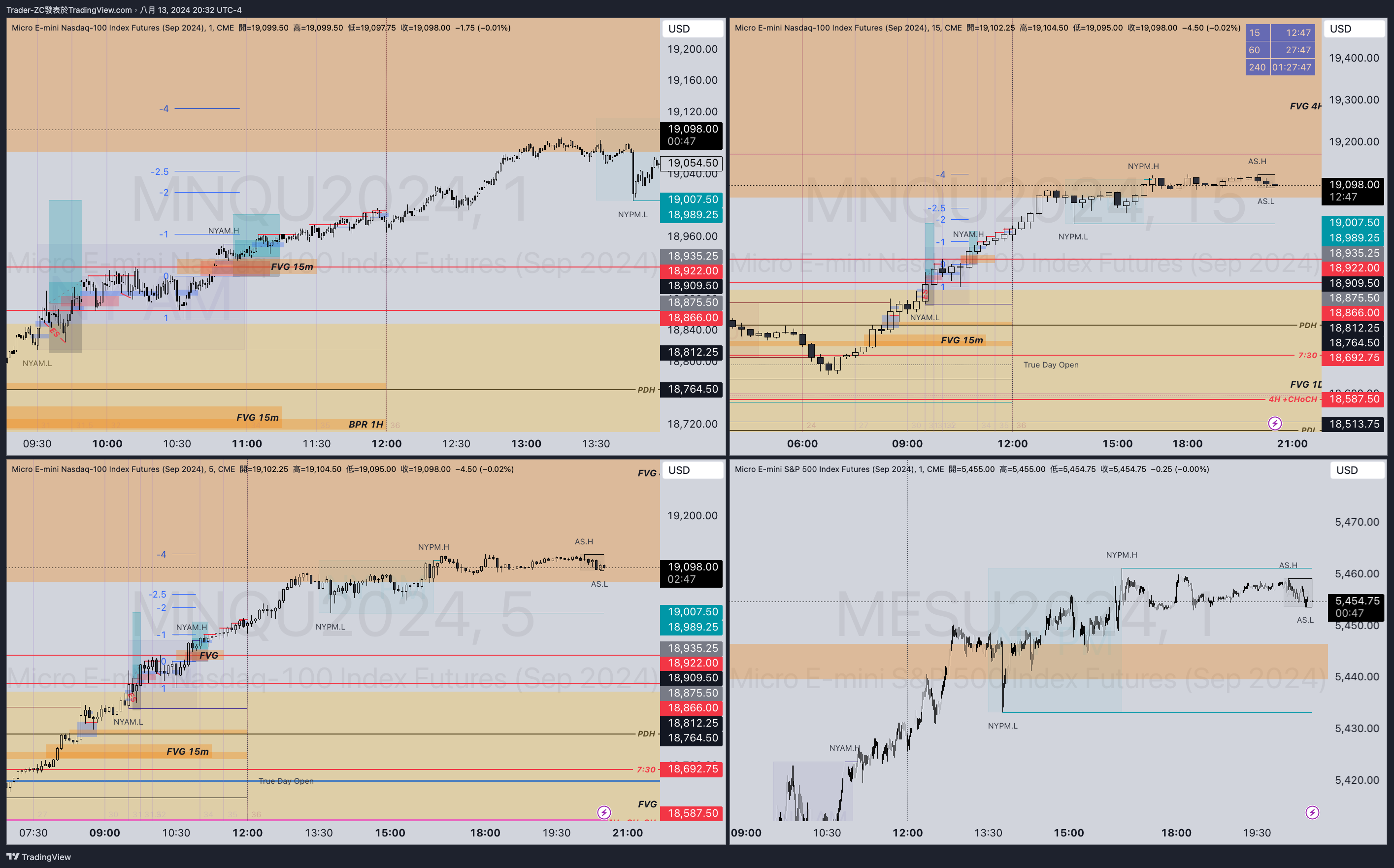Click 18,692.75 red label in 15-minute pane
The image size is (1394, 868).
[1353, 358]
